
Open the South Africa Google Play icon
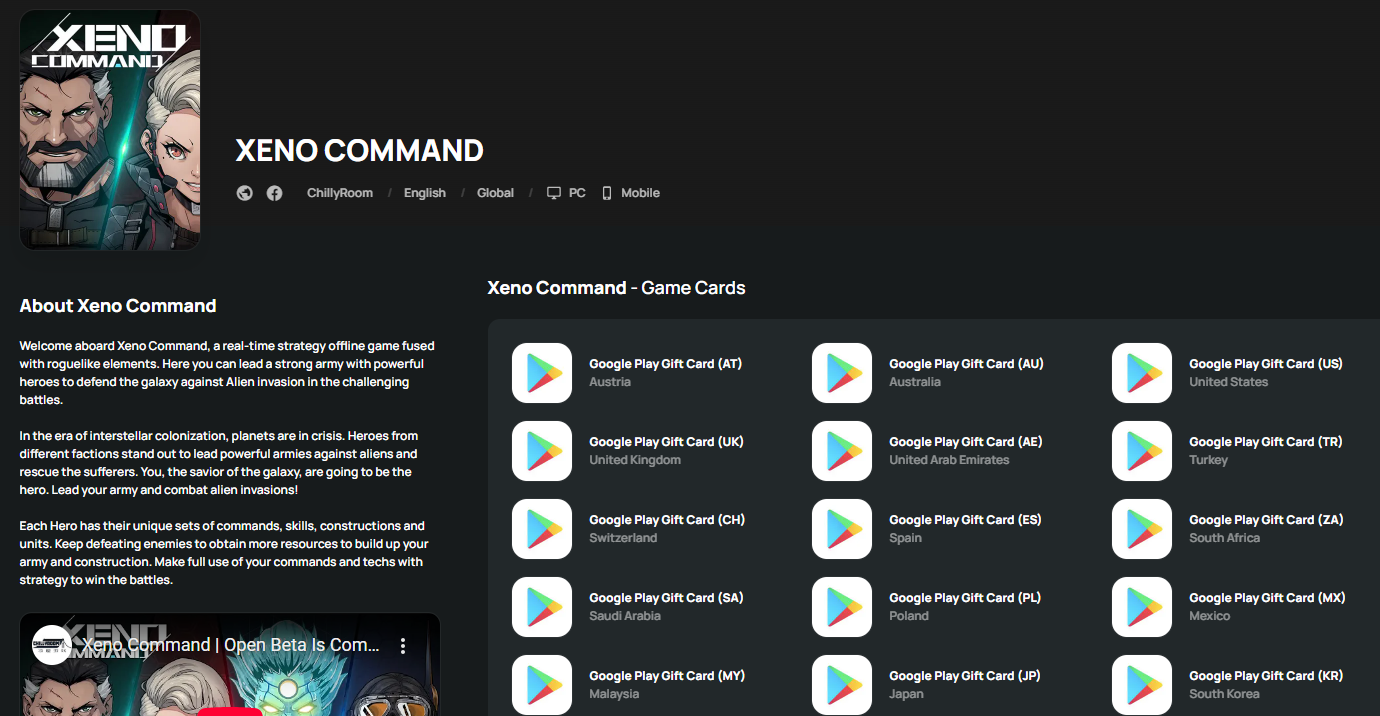pyautogui.click(x=1142, y=529)
